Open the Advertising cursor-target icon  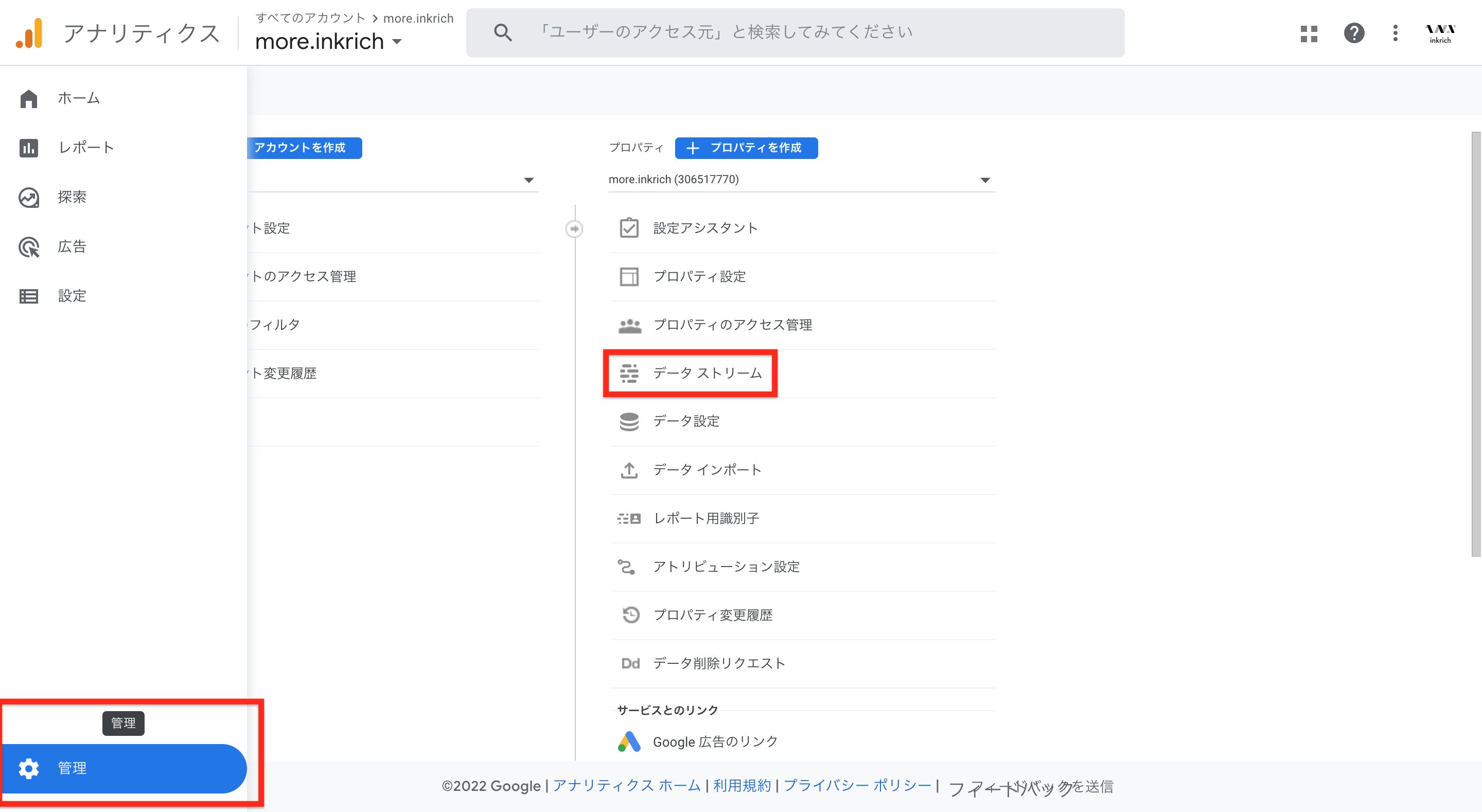pos(28,247)
